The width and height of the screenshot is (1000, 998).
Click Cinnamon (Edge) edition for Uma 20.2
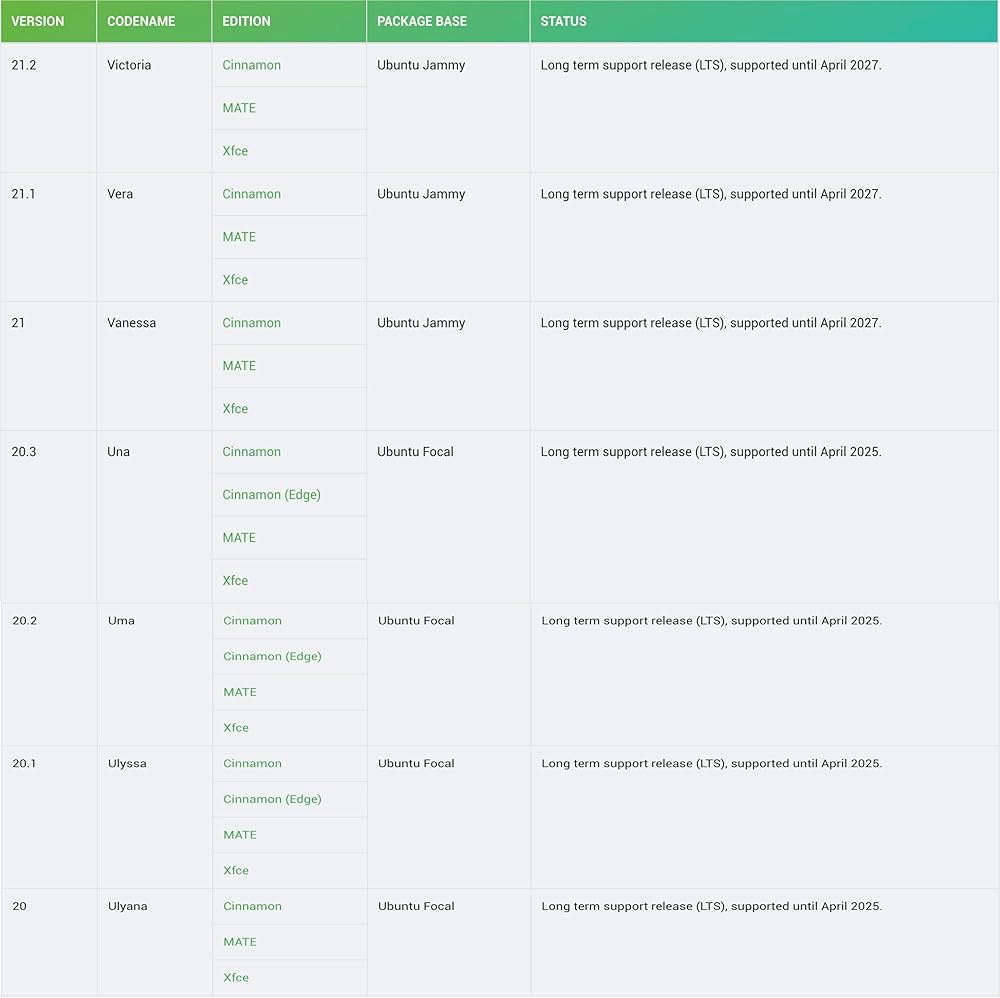(272, 657)
